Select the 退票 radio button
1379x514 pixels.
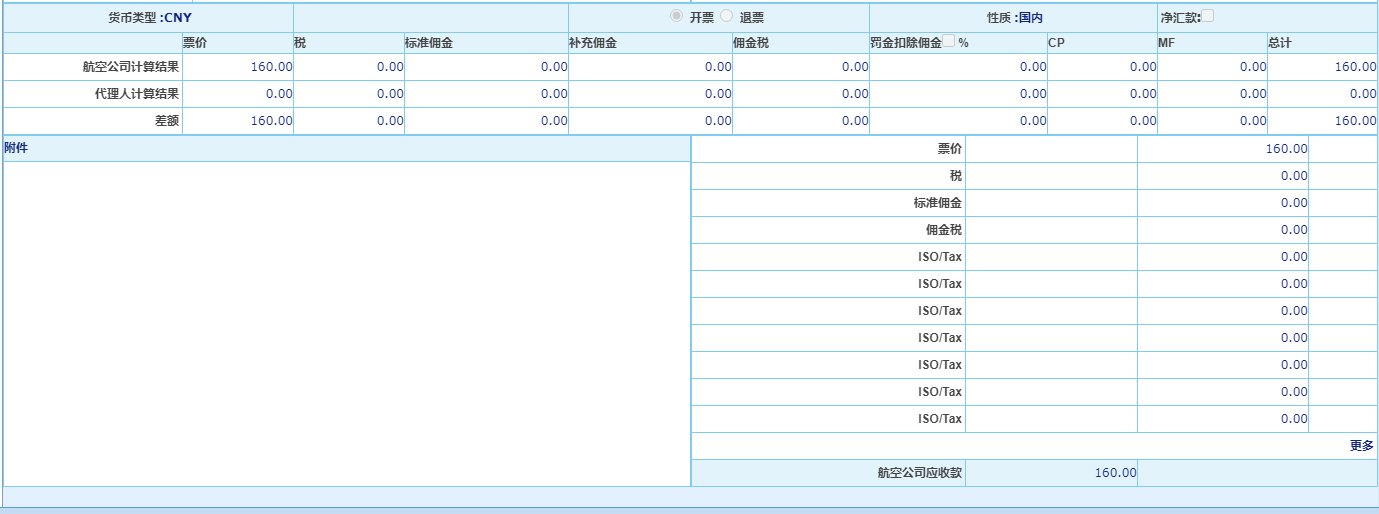pyautogui.click(x=727, y=16)
